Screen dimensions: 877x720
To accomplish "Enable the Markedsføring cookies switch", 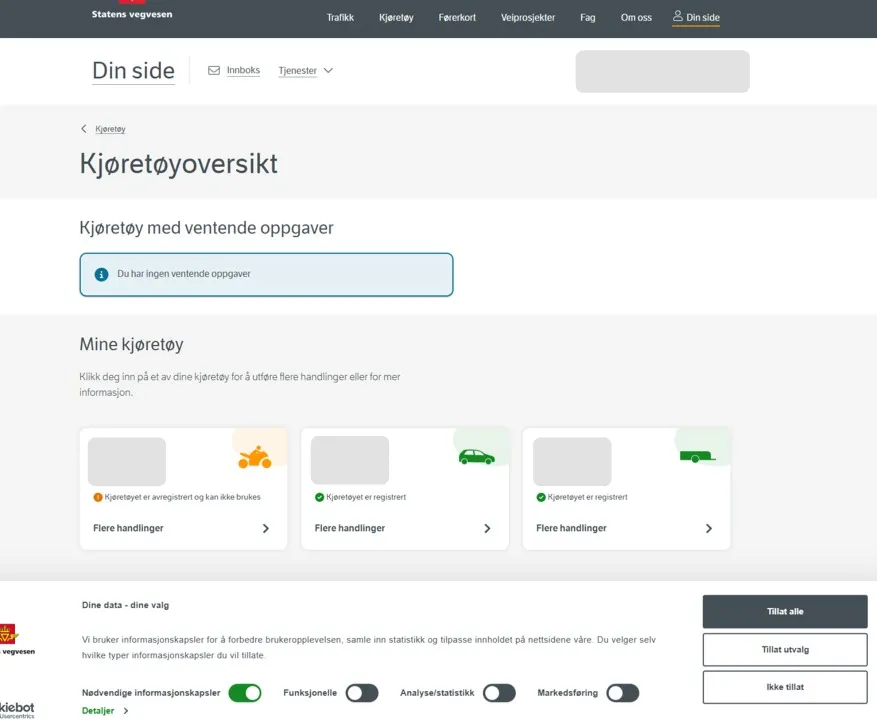I will tap(623, 693).
